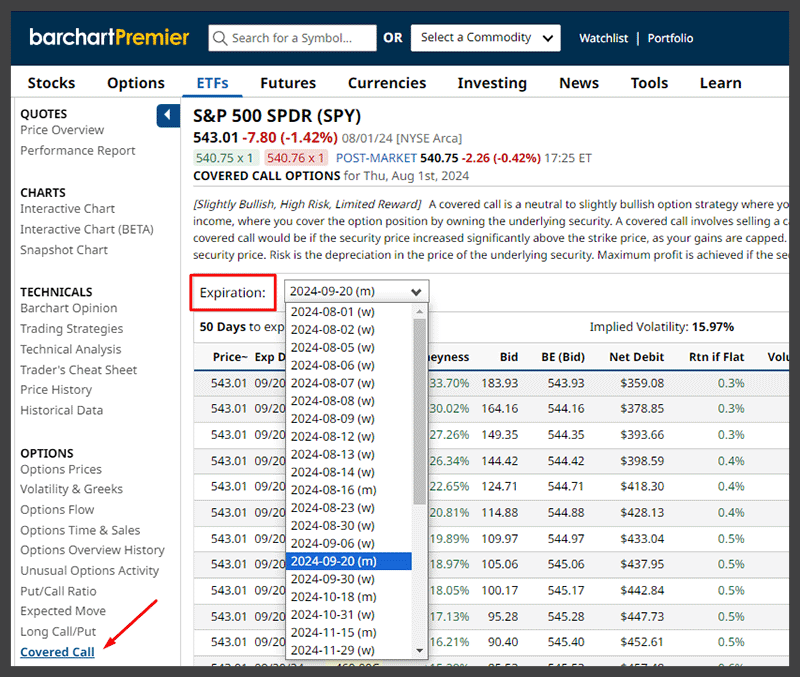
Task: View Unusual Options Activity
Action: click(88, 570)
